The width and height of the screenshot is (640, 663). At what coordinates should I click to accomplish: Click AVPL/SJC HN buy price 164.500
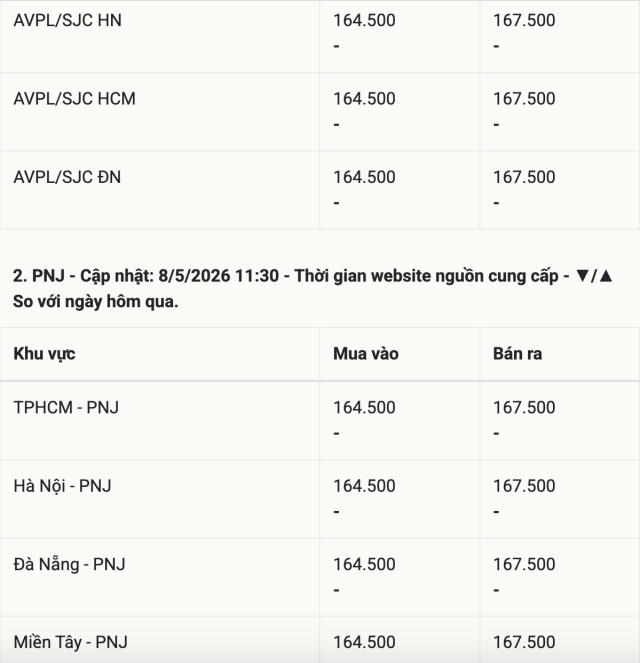(364, 20)
